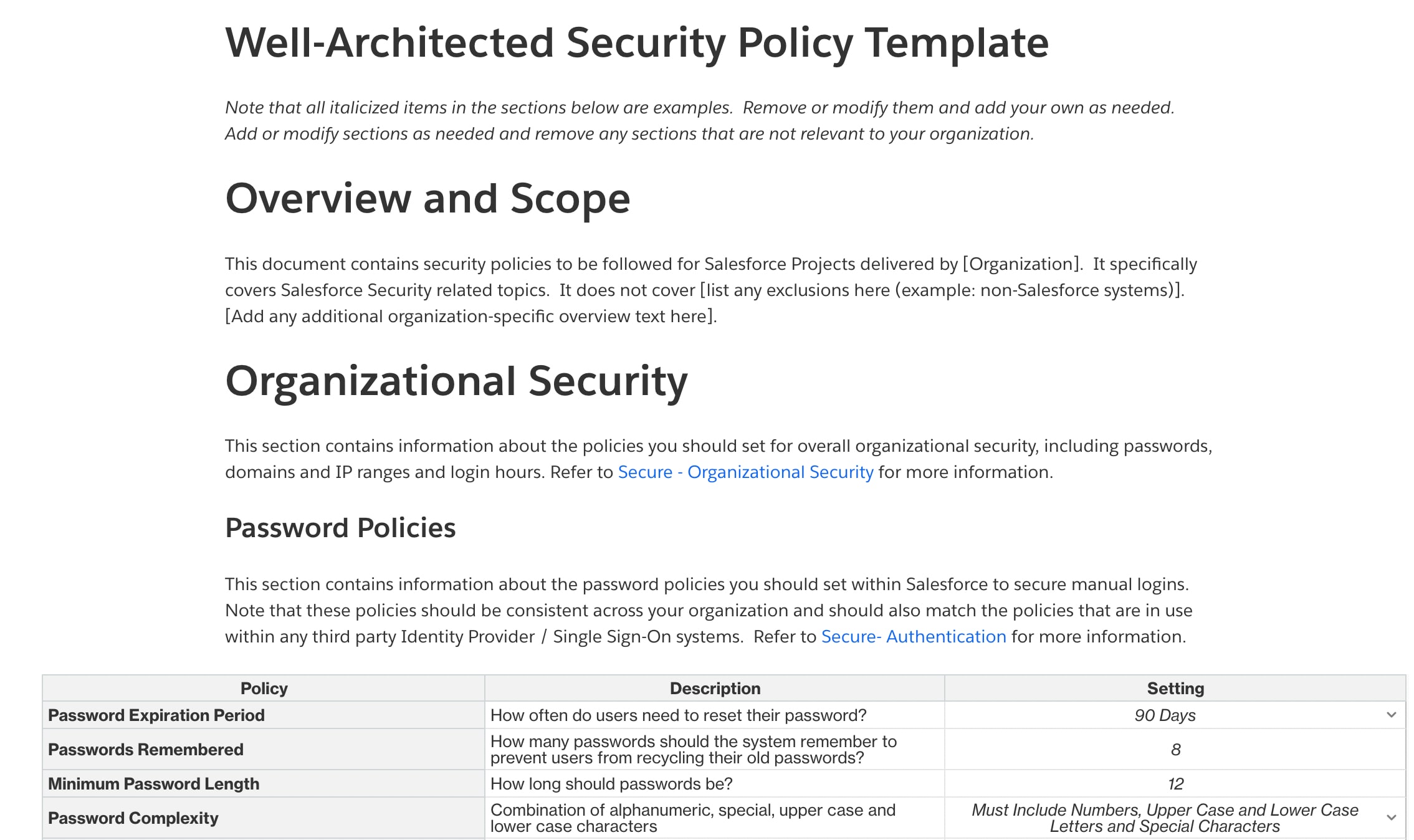Image resolution: width=1414 pixels, height=840 pixels.
Task: Click the "Password Policies" subheading
Action: click(340, 528)
